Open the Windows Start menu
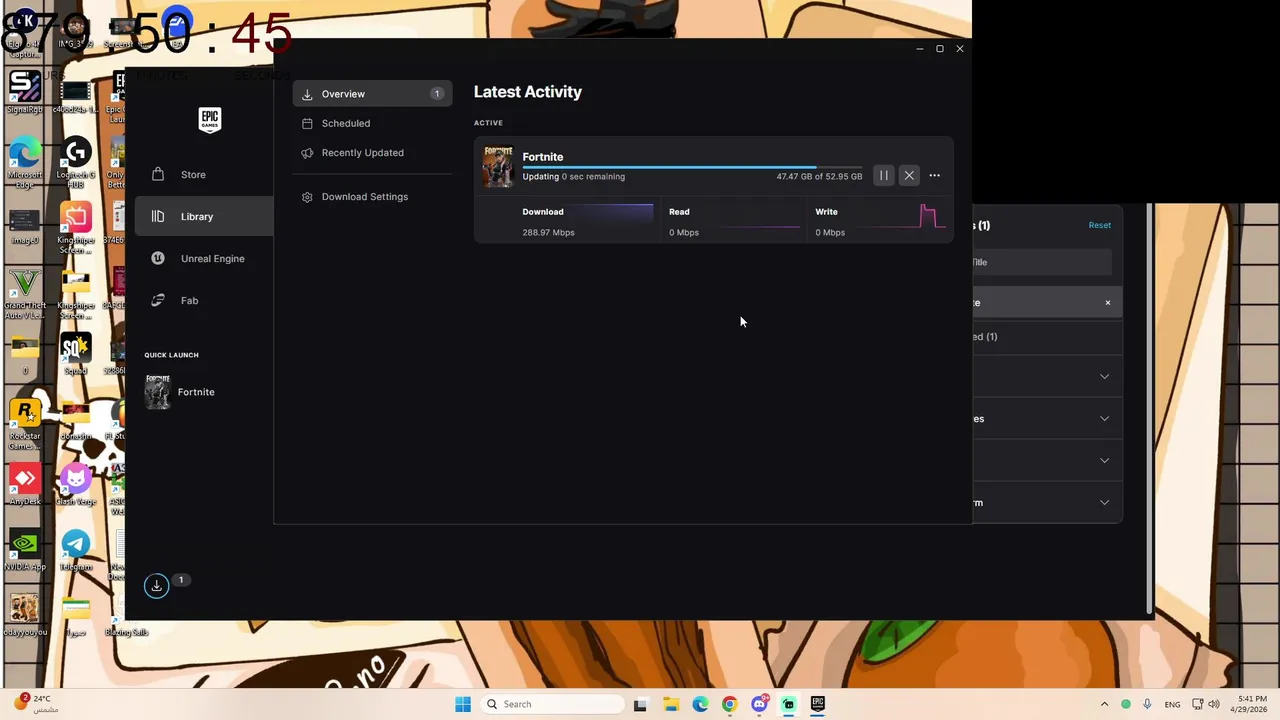This screenshot has width=1280, height=720. (x=463, y=704)
